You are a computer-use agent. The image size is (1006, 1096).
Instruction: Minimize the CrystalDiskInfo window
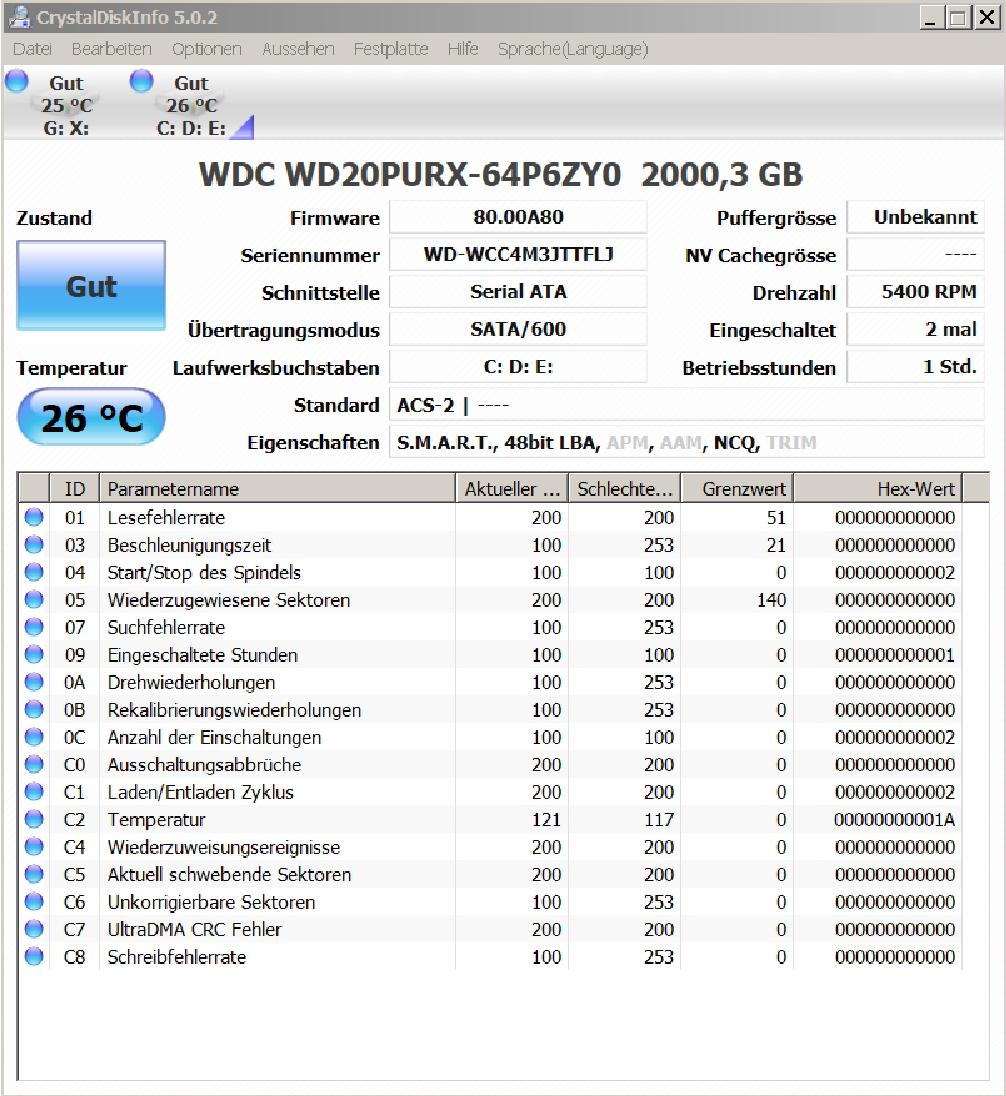930,17
